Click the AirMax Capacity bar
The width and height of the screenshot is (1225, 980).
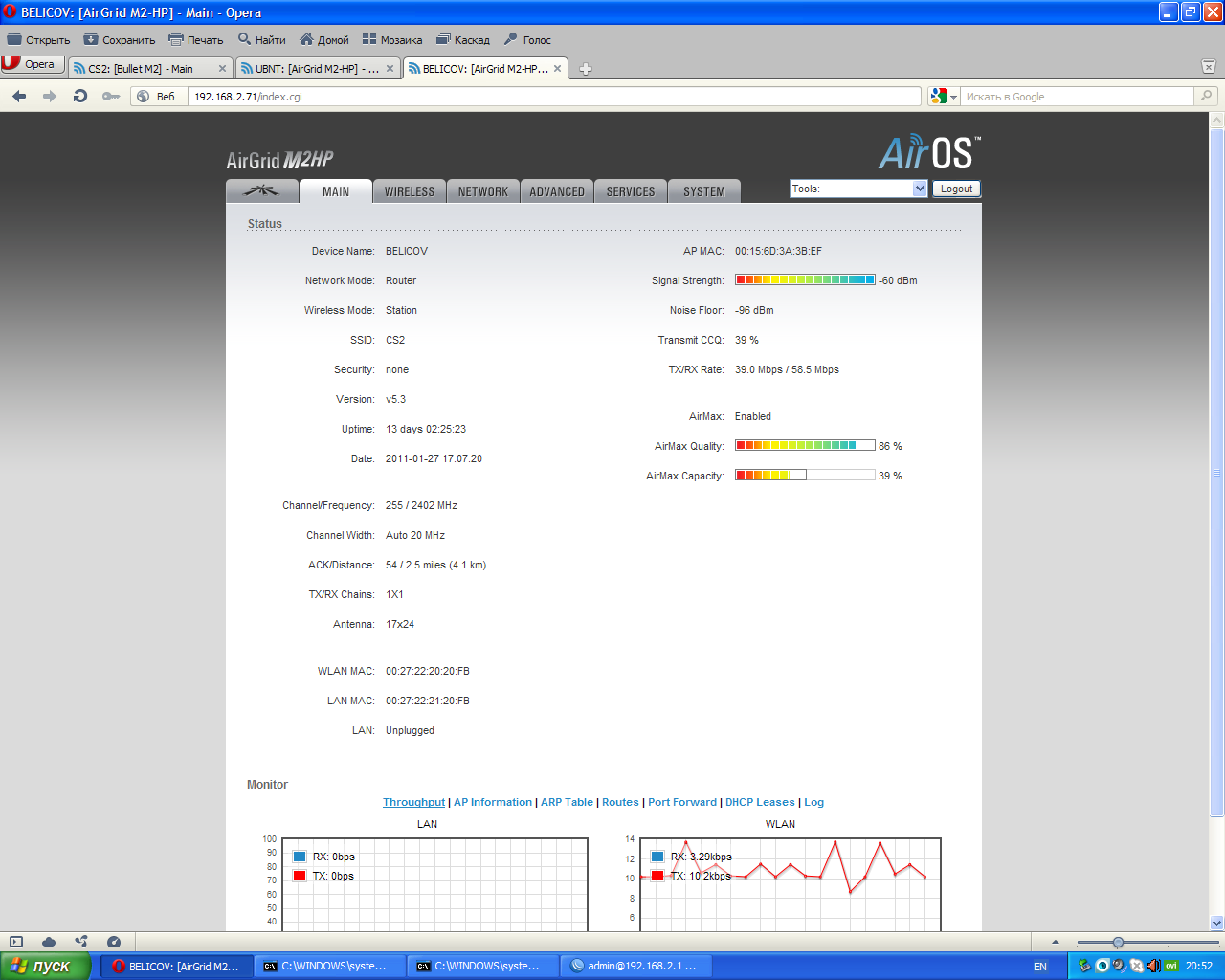click(805, 476)
